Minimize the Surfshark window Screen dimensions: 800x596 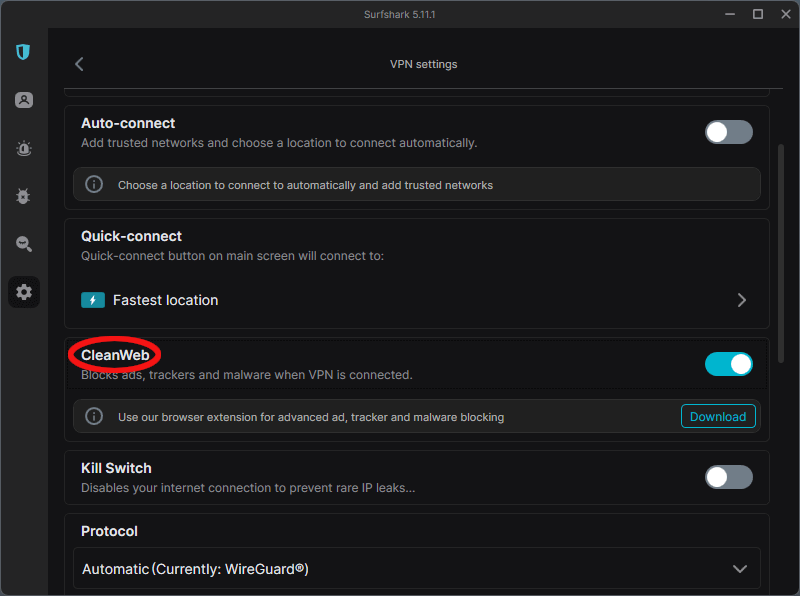pyautogui.click(x=730, y=14)
